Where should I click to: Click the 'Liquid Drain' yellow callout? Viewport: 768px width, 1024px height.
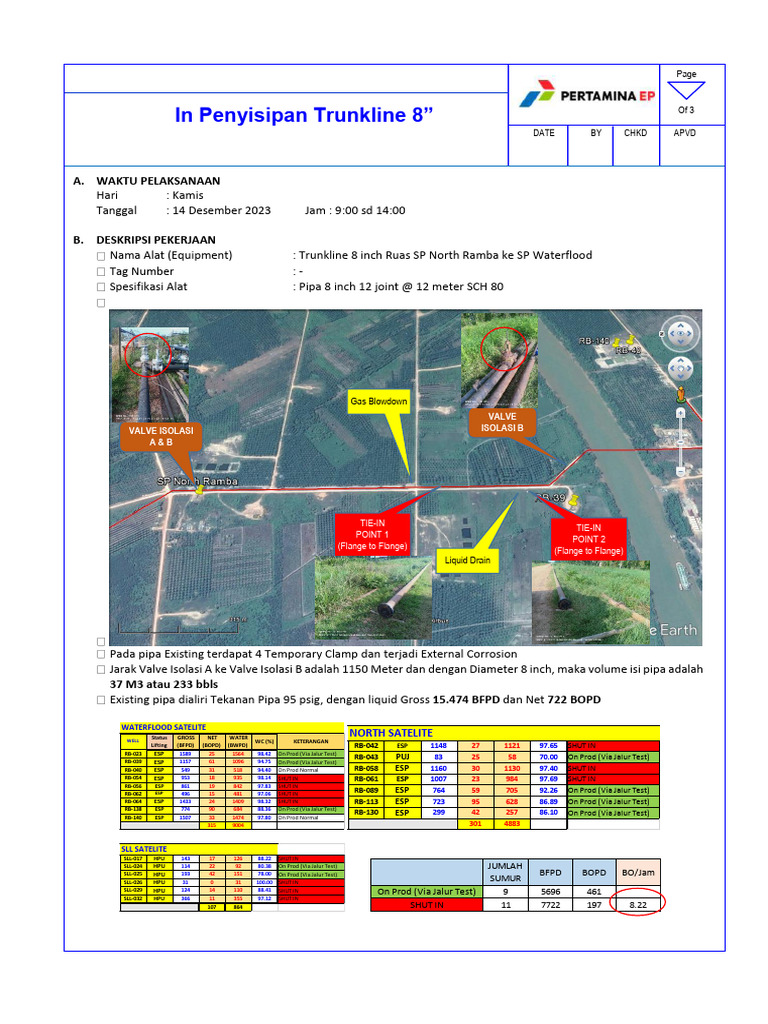(467, 560)
